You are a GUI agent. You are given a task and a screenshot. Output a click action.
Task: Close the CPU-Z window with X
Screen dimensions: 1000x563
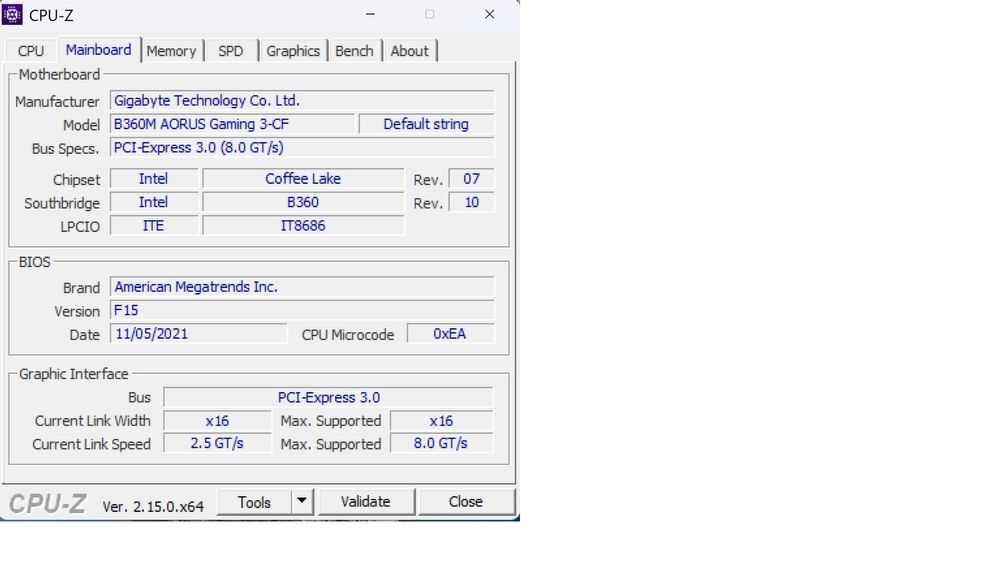click(x=490, y=14)
